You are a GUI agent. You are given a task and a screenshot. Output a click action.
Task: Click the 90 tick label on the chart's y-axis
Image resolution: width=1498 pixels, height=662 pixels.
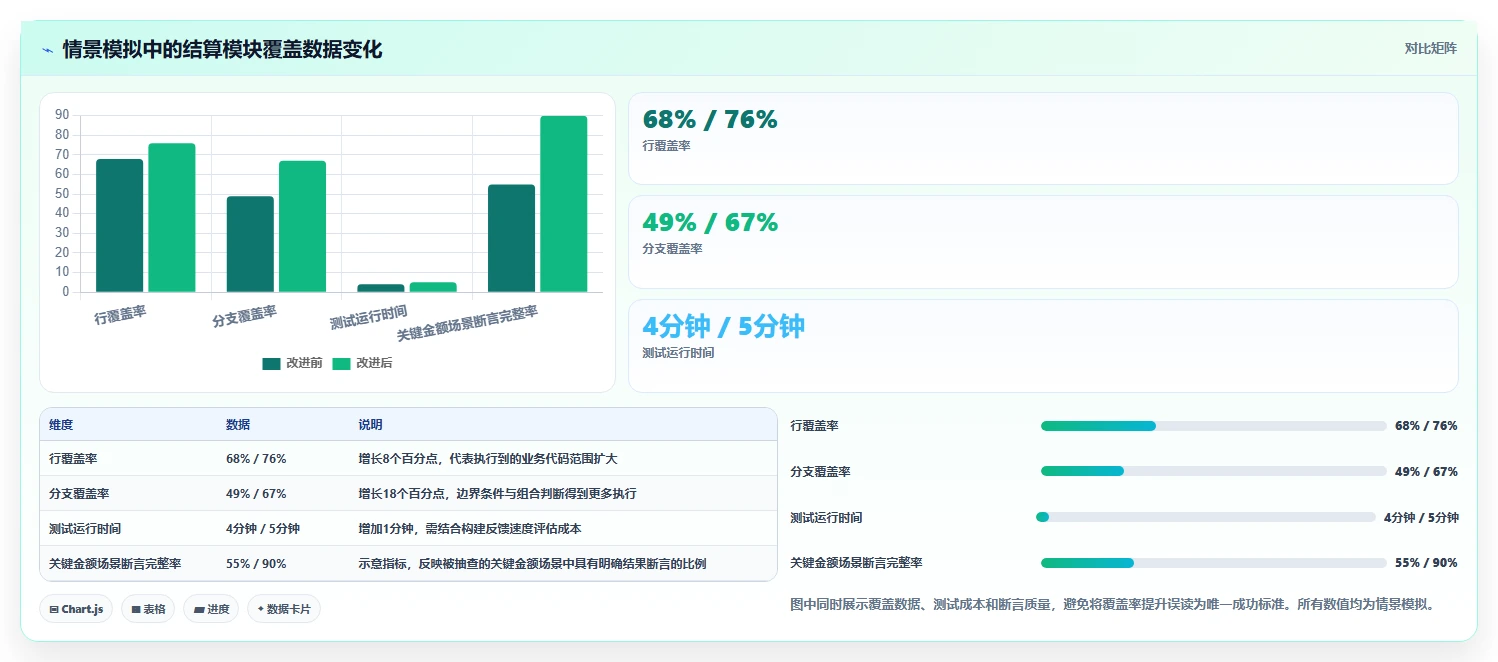pos(63,115)
